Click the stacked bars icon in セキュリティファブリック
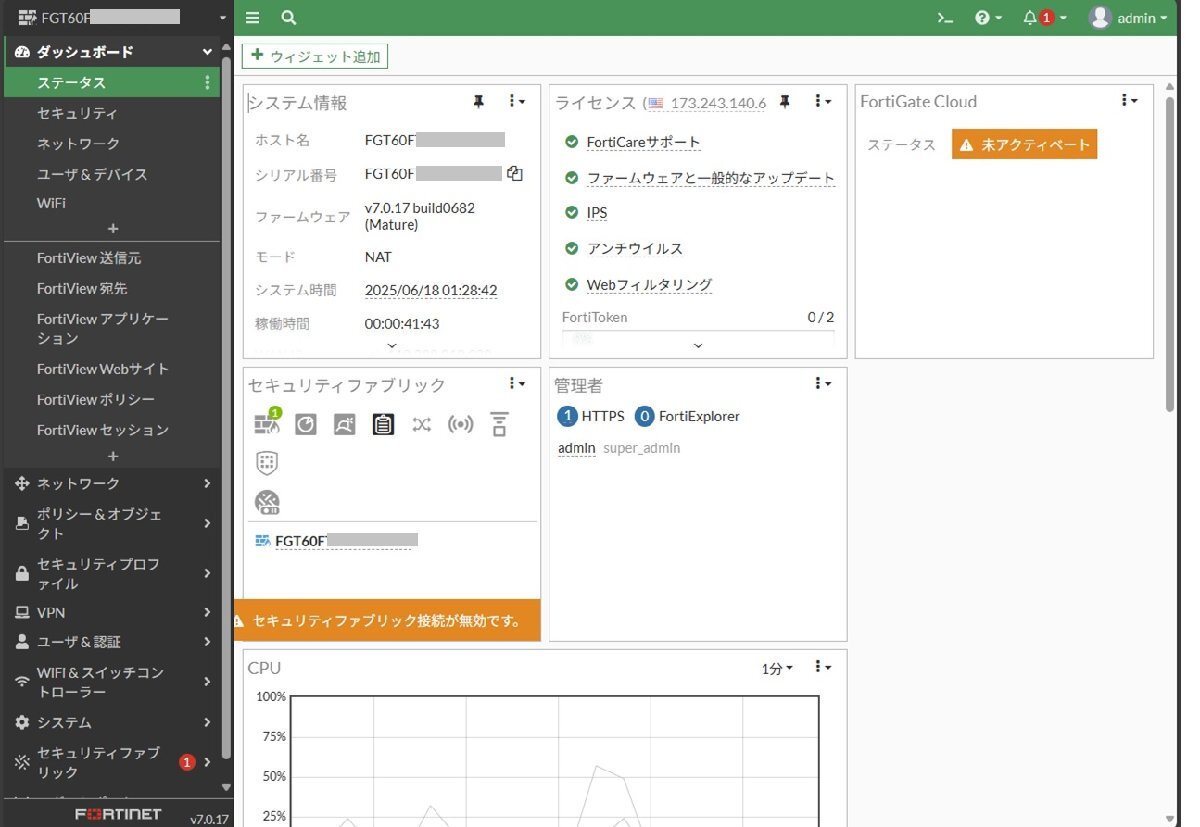The width and height of the screenshot is (1200, 827). [x=499, y=425]
